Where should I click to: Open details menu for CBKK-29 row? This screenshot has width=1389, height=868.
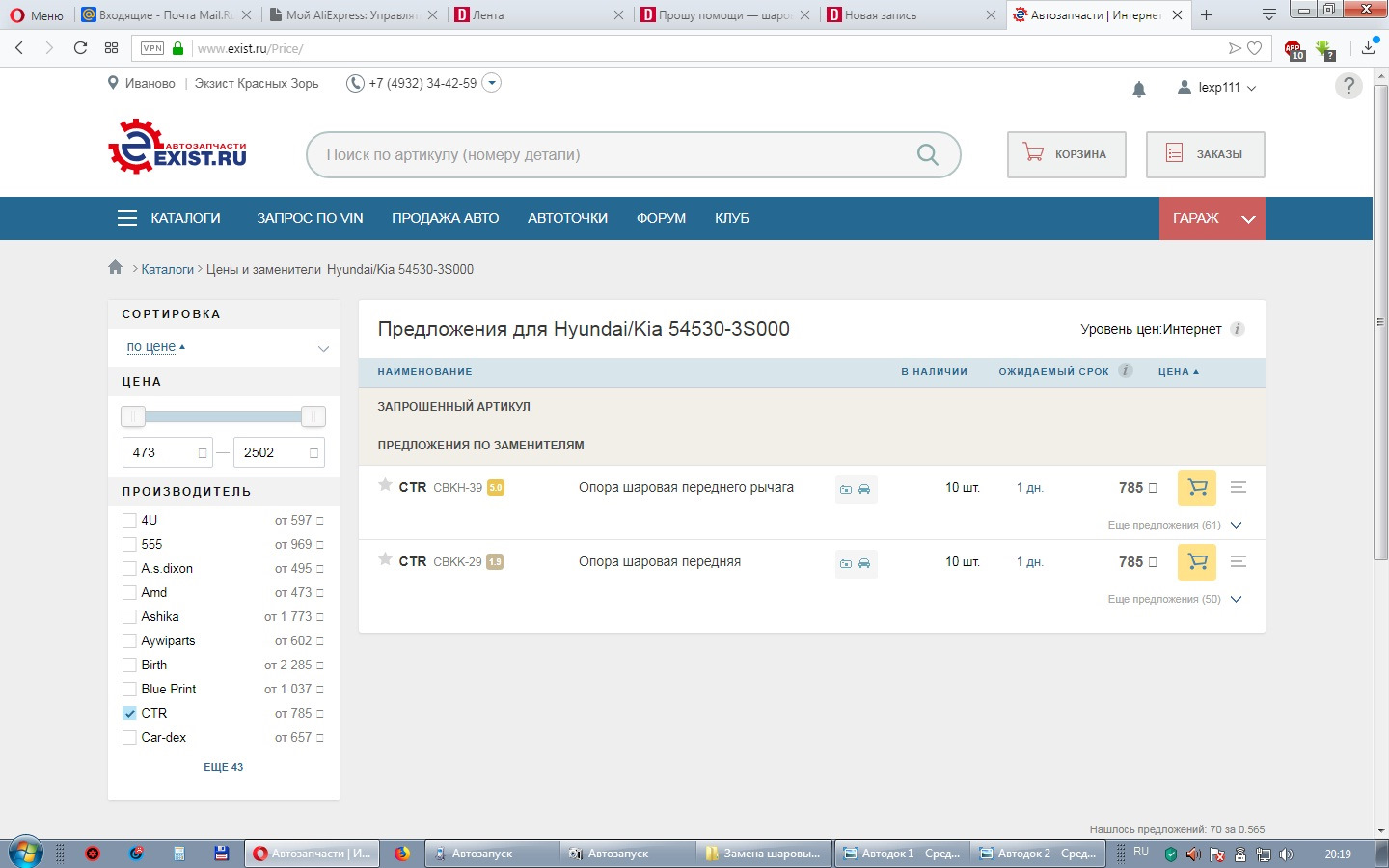pos(1239,562)
